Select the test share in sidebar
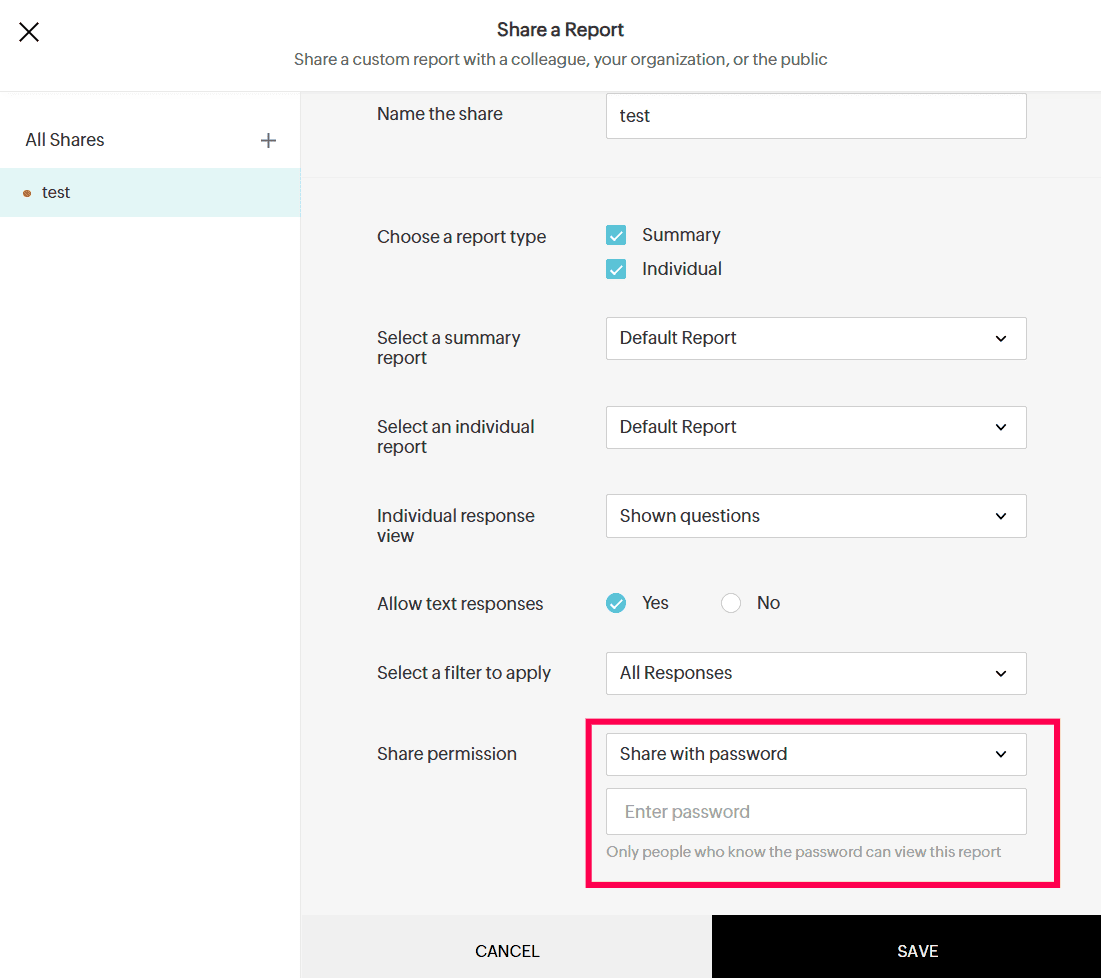 tap(56, 193)
